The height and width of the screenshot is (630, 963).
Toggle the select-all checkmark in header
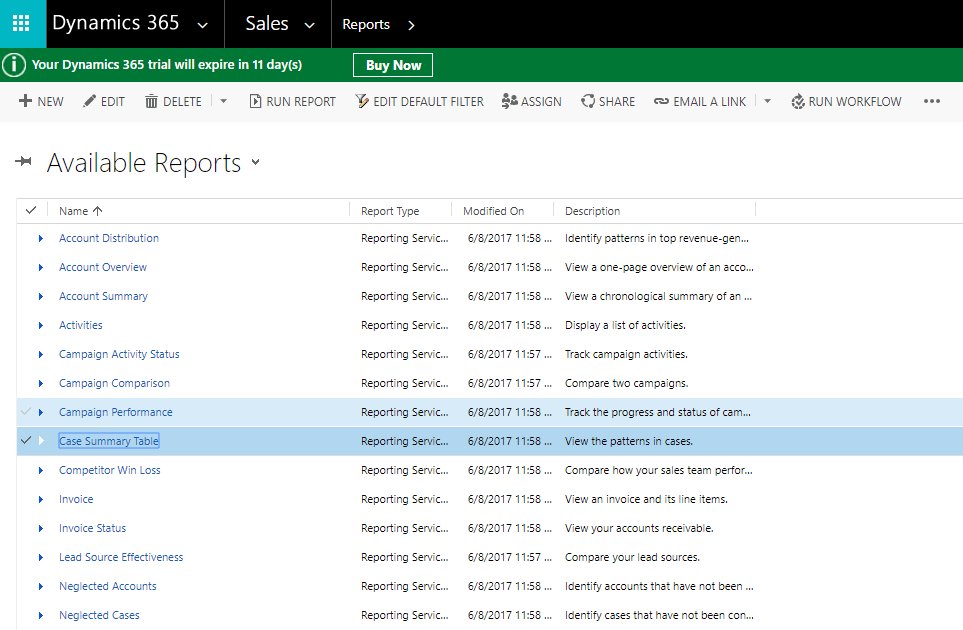click(31, 211)
